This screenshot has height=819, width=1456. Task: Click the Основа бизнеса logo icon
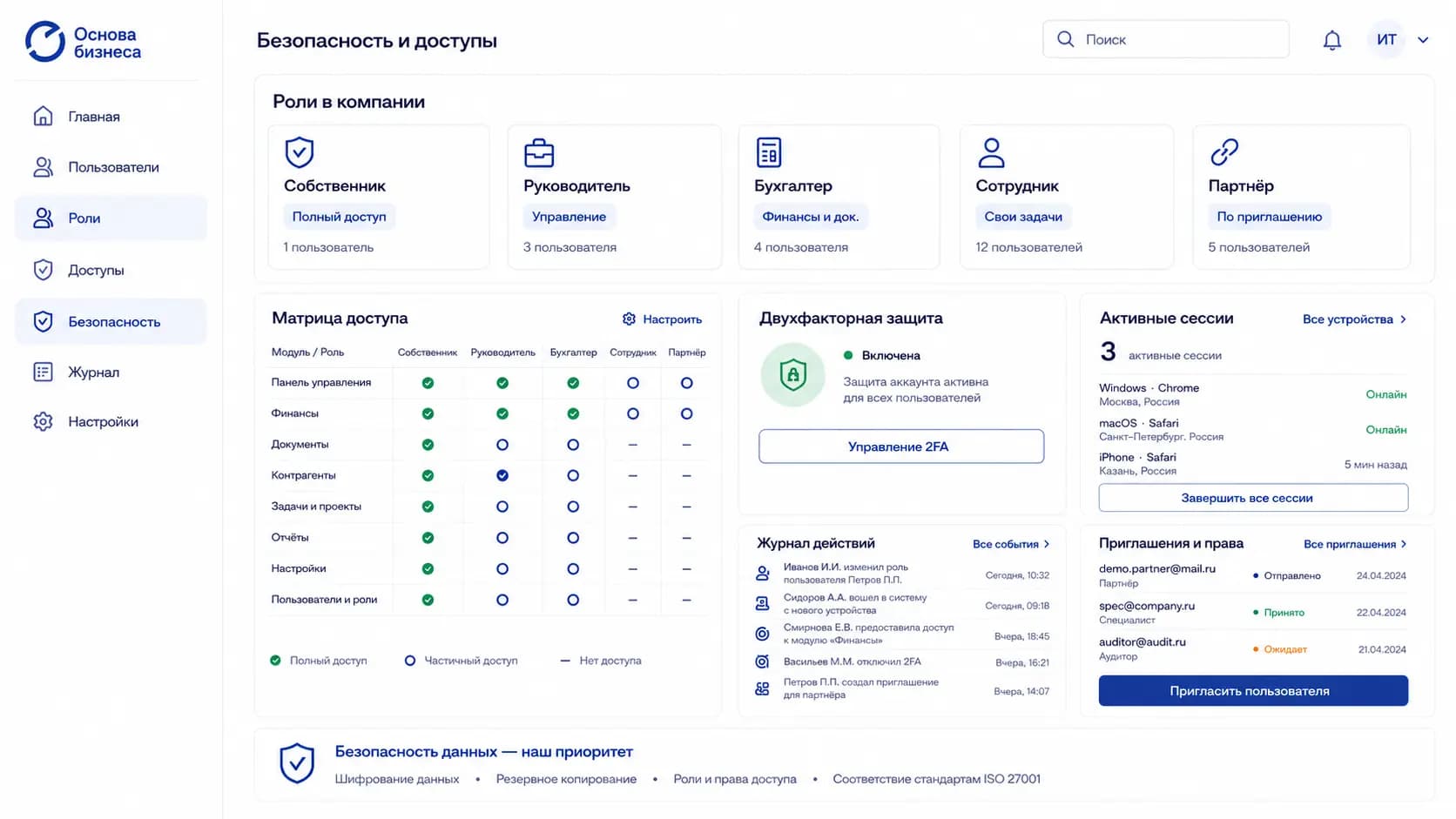(45, 42)
